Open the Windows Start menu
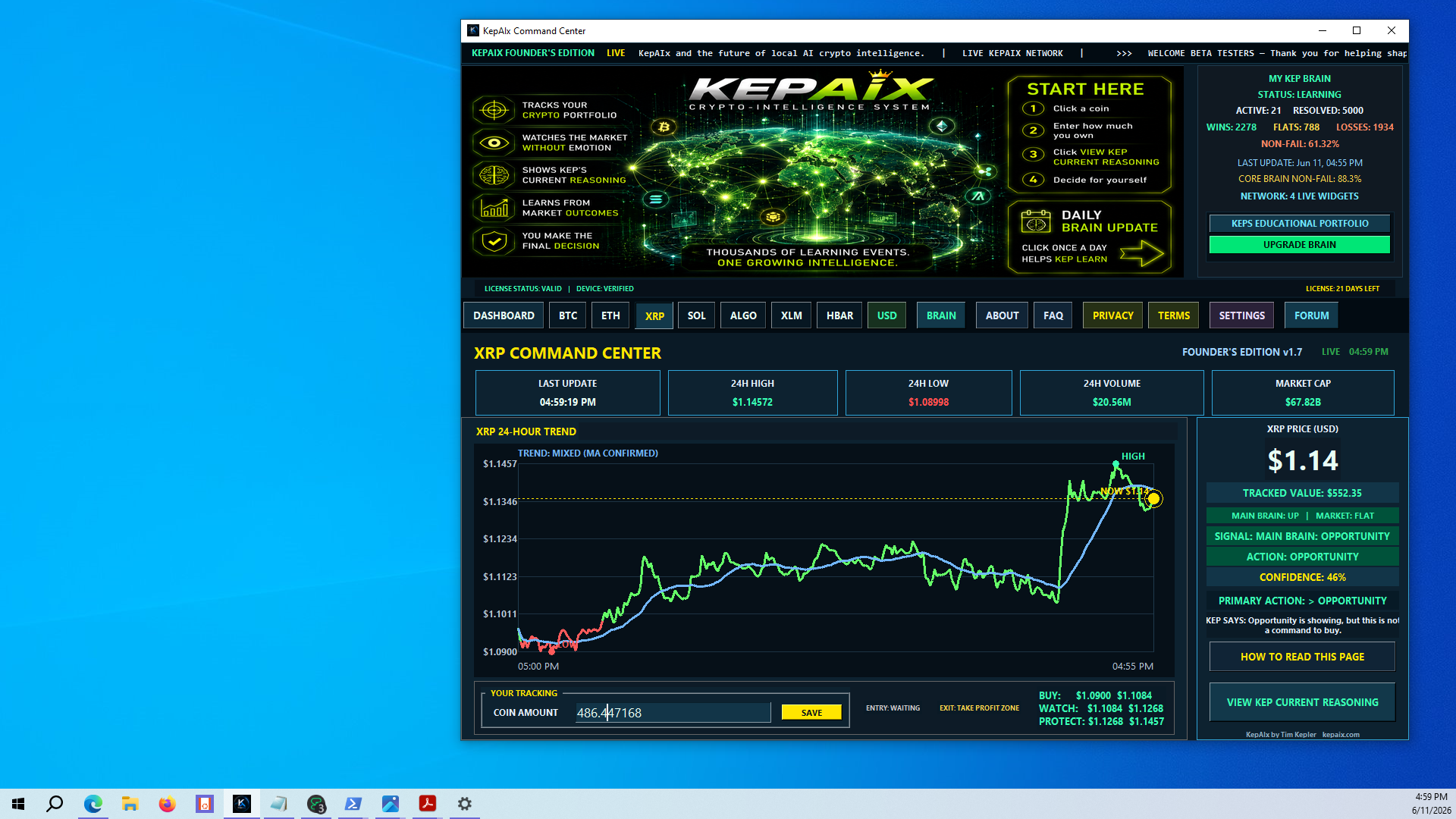Image resolution: width=1456 pixels, height=819 pixels. (x=18, y=804)
